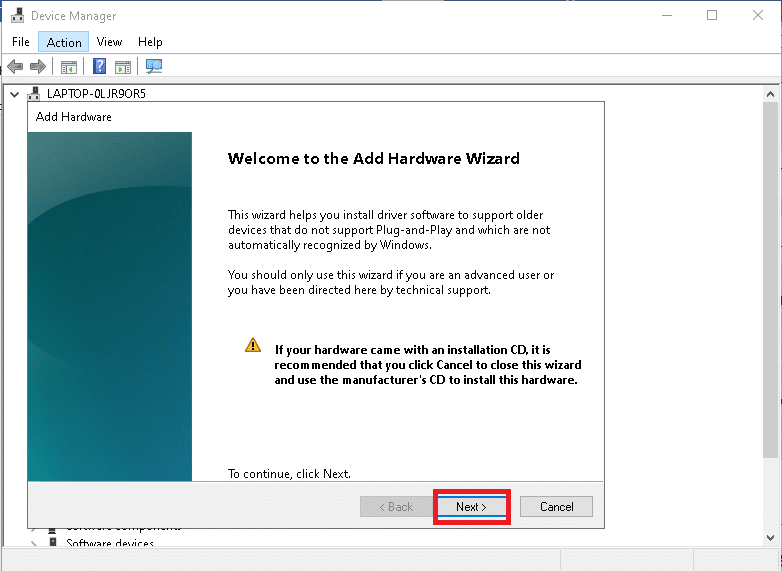Maximize the Device Manager window

(x=712, y=15)
